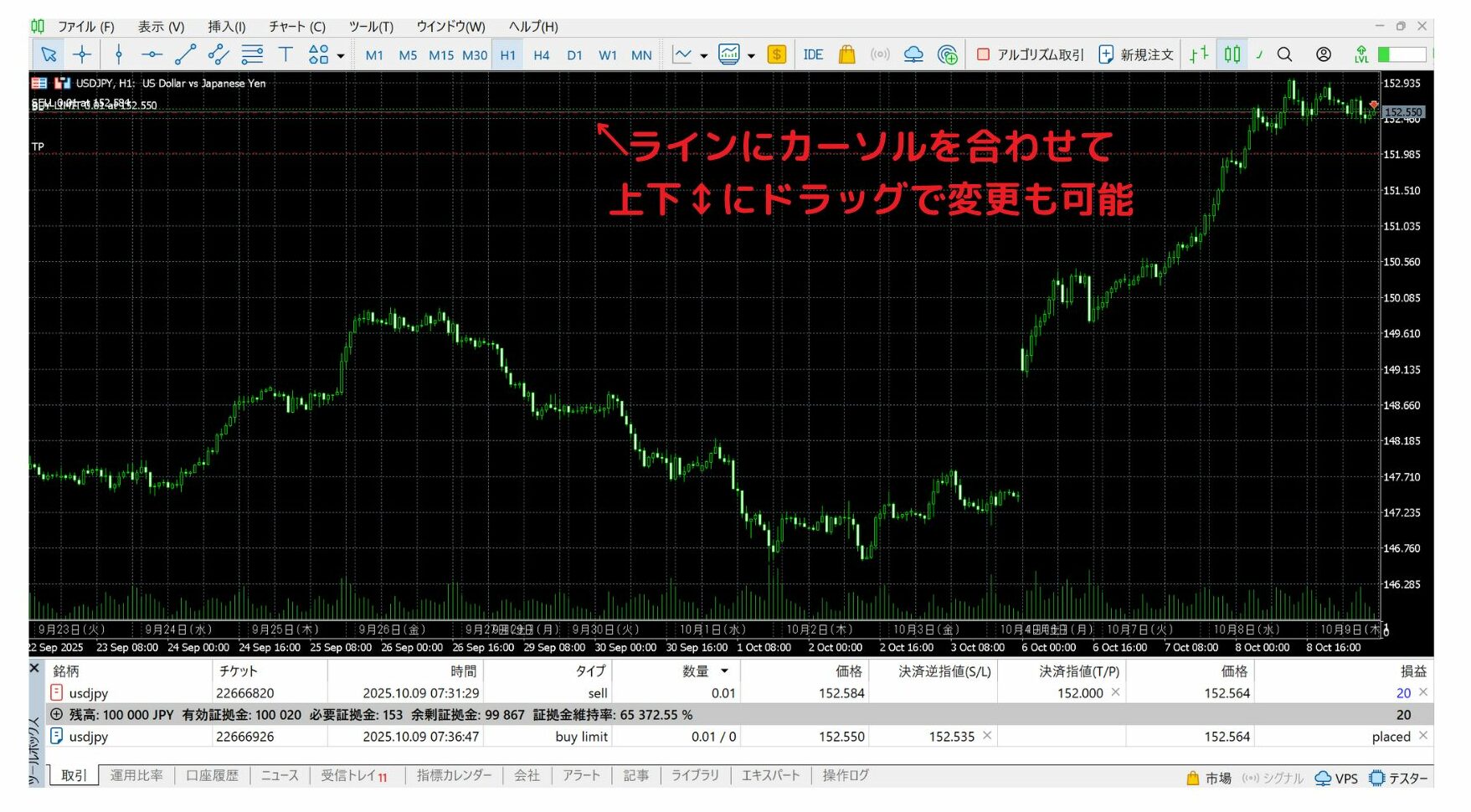This screenshot has height=812, width=1471.
Task: Select the text annotation tool
Action: (x=285, y=54)
